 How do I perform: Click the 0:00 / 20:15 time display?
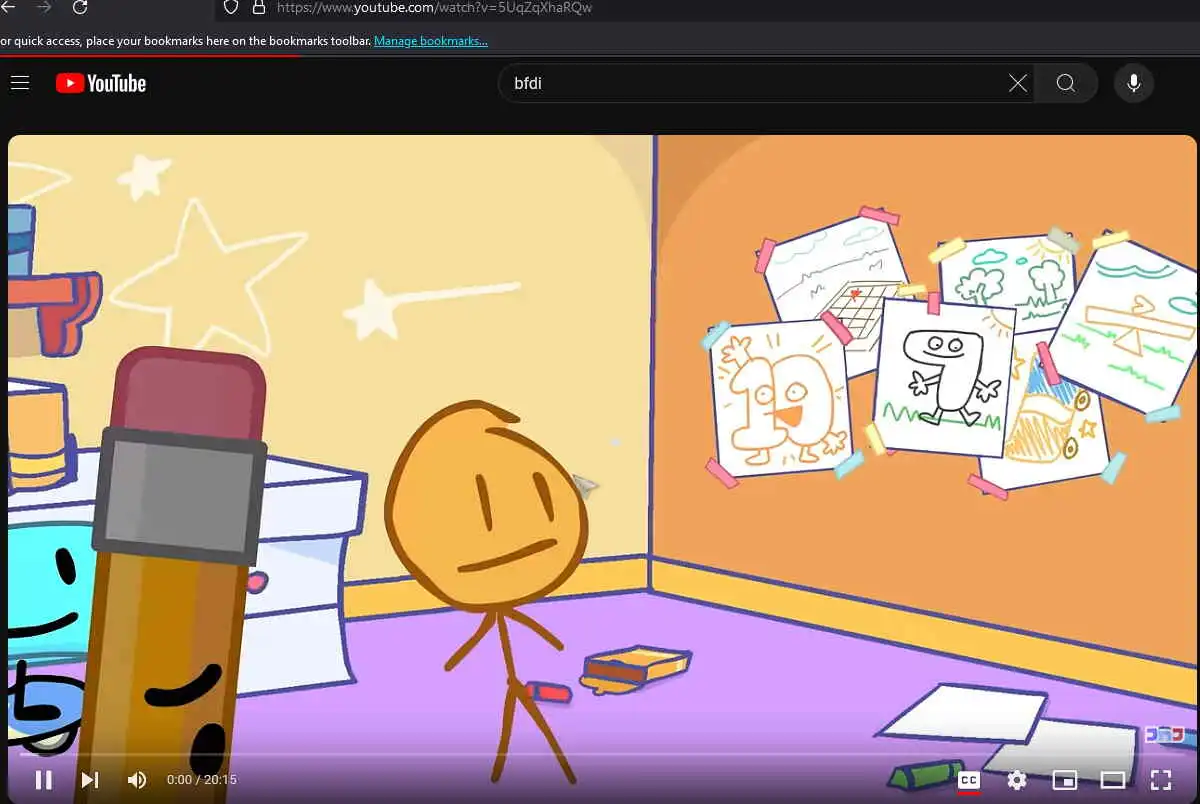pos(202,780)
